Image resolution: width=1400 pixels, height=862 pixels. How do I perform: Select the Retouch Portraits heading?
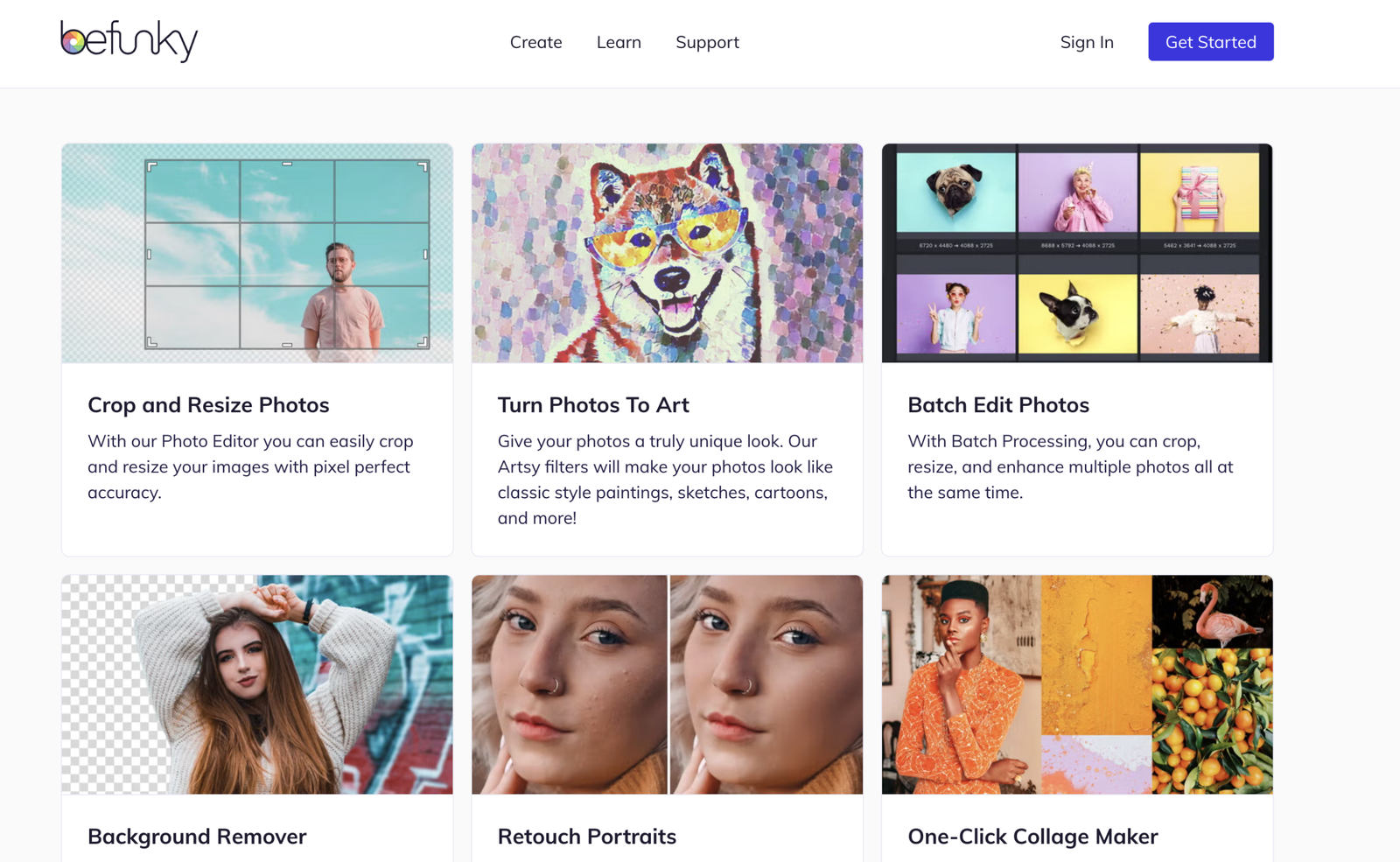pos(587,837)
